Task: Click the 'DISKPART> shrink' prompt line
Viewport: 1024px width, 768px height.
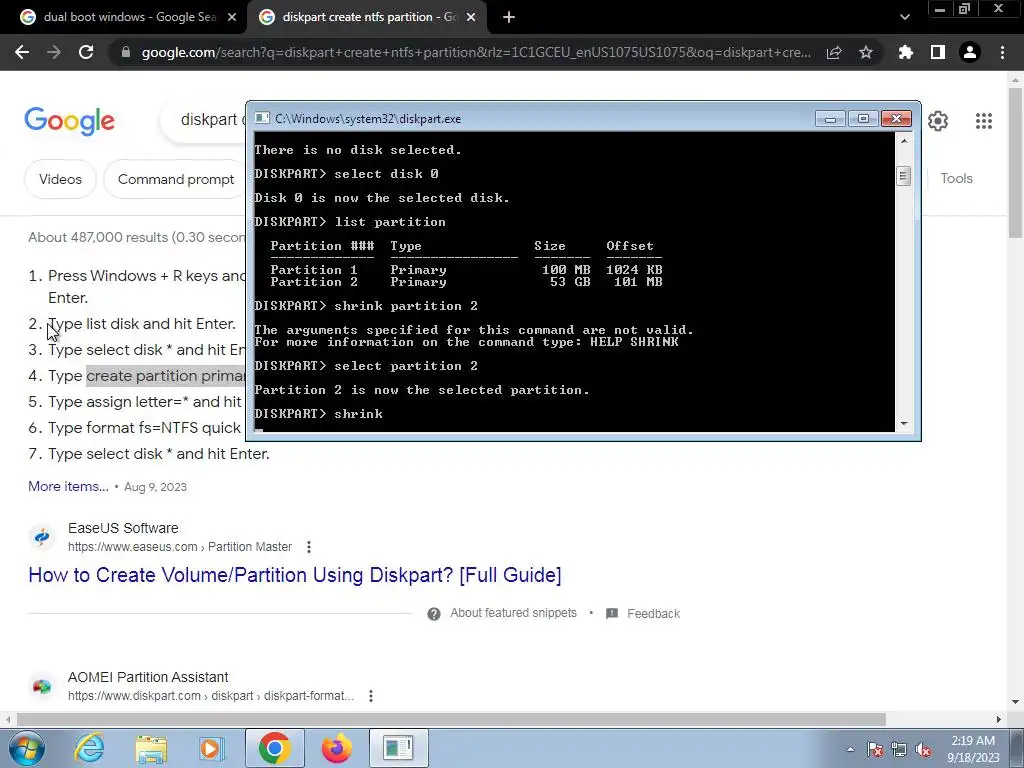Action: [319, 414]
